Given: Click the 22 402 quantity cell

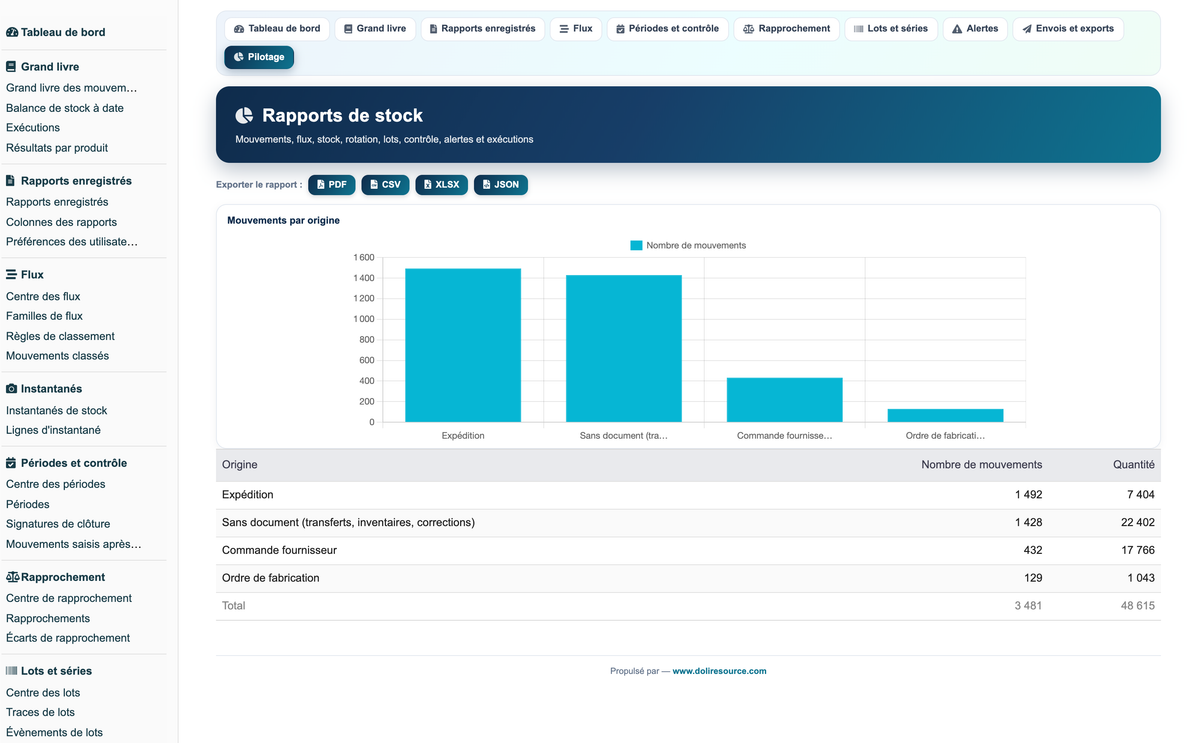Looking at the screenshot, I should pyautogui.click(x=1138, y=522).
